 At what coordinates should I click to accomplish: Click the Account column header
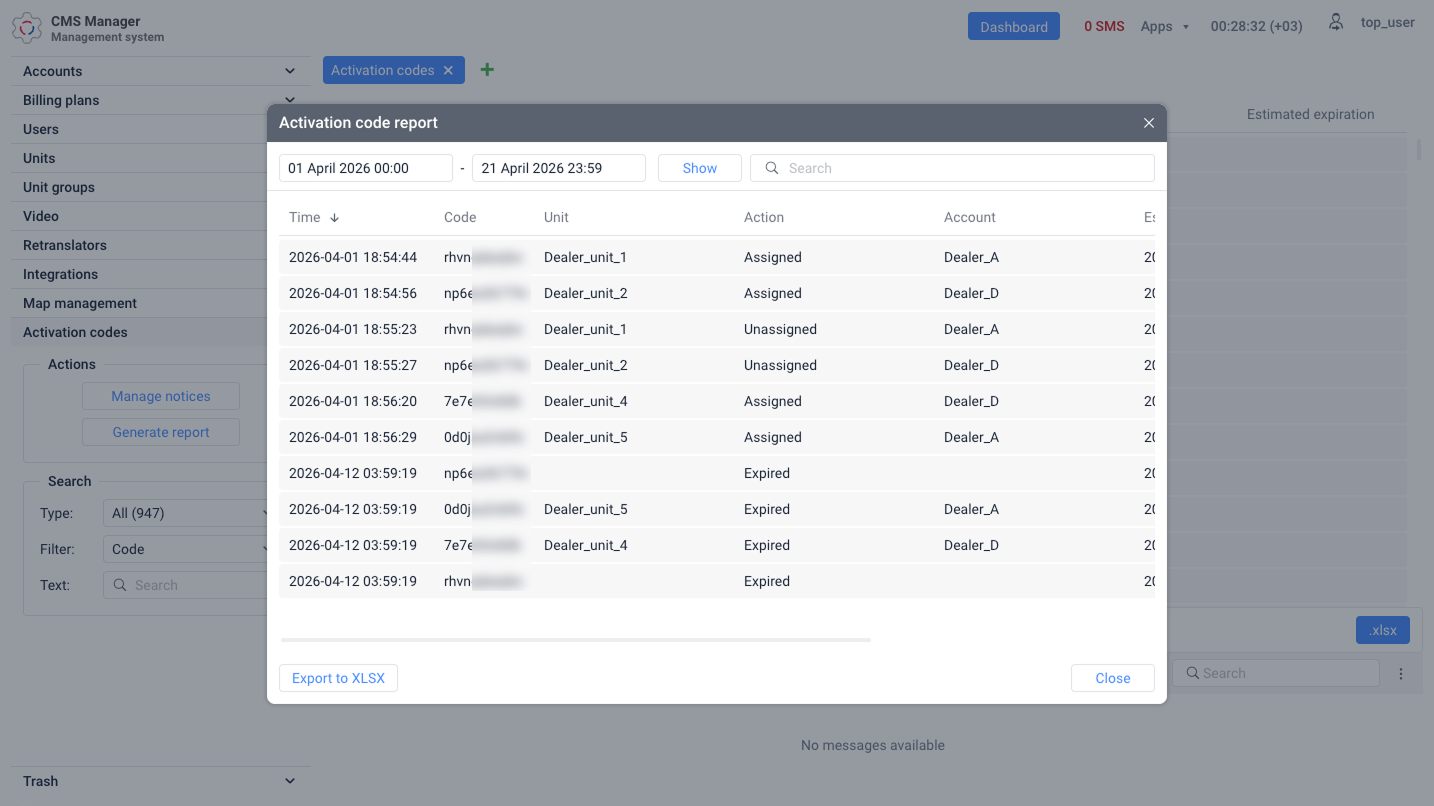[970, 217]
